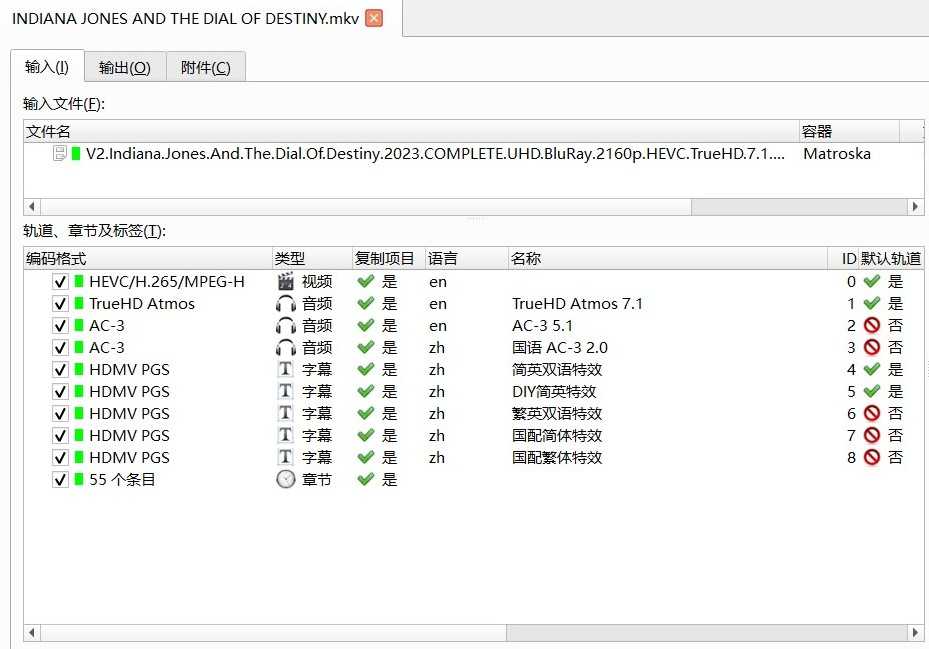The height and width of the screenshot is (649, 929).
Task: Uncheck the HEVC/H.265 video track checkbox
Action: pyautogui.click(x=61, y=282)
